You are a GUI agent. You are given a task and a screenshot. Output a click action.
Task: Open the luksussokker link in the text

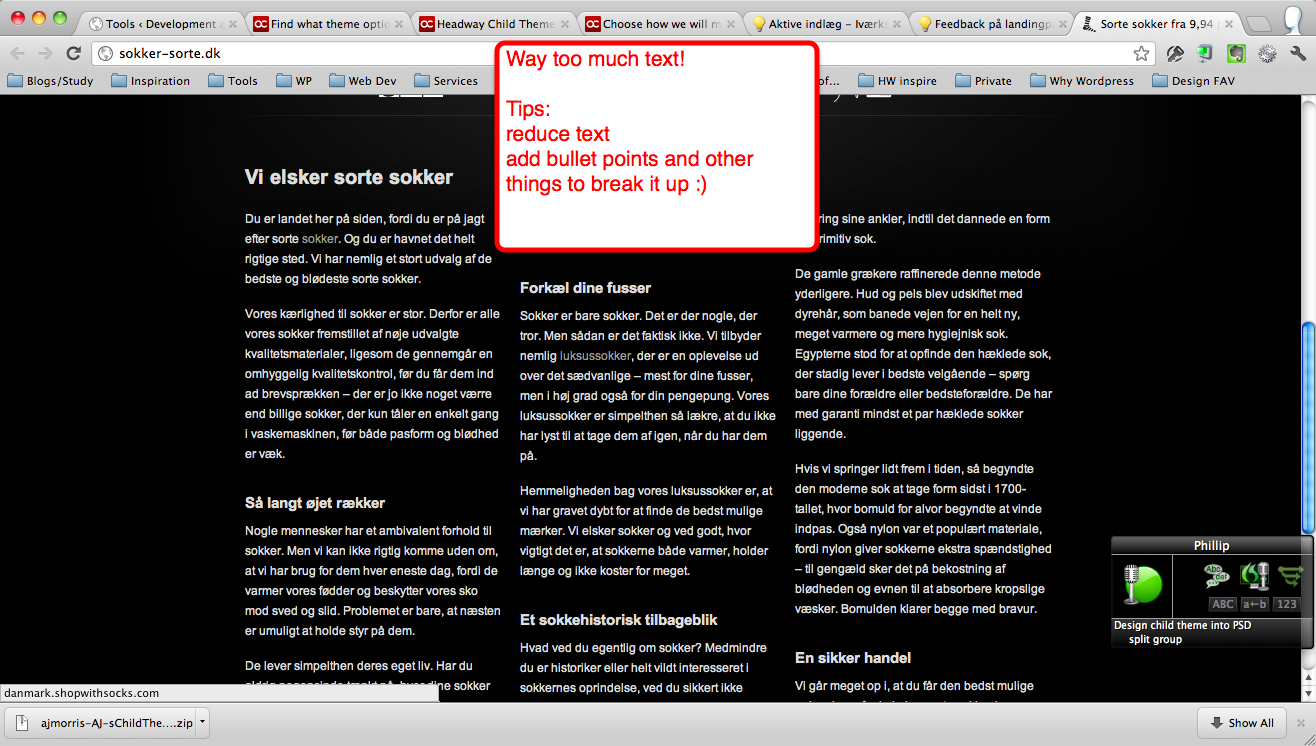coord(595,355)
